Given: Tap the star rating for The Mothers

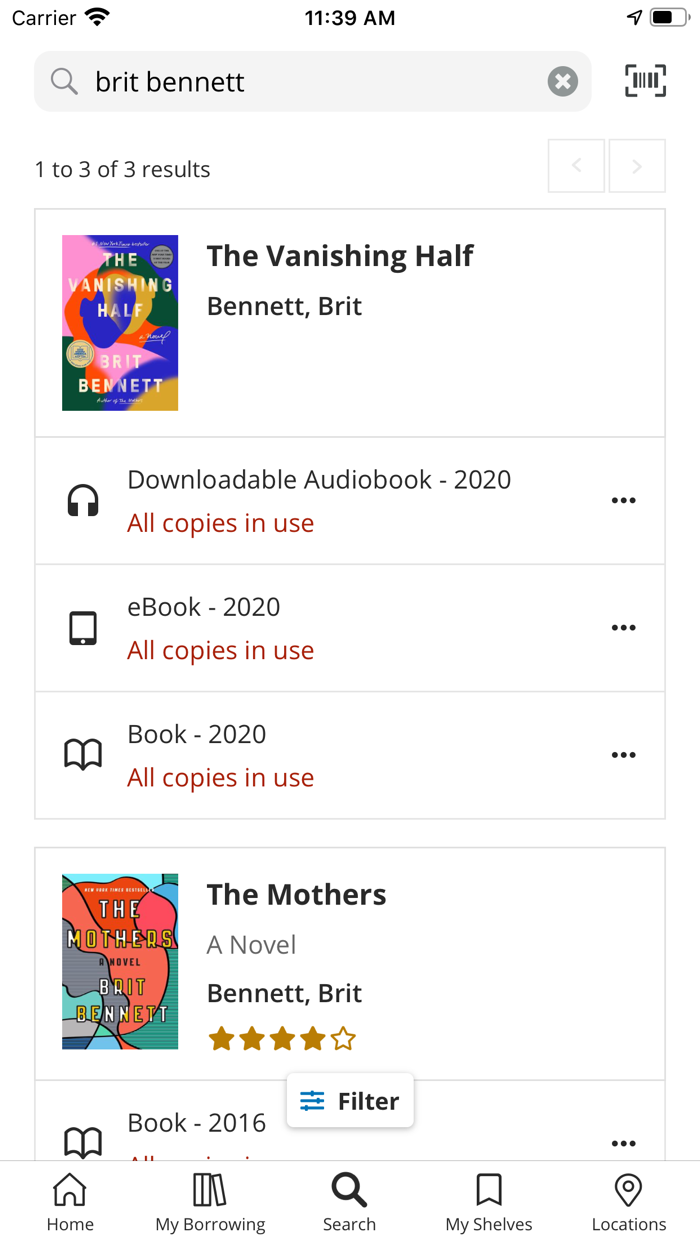Looking at the screenshot, I should [282, 1039].
